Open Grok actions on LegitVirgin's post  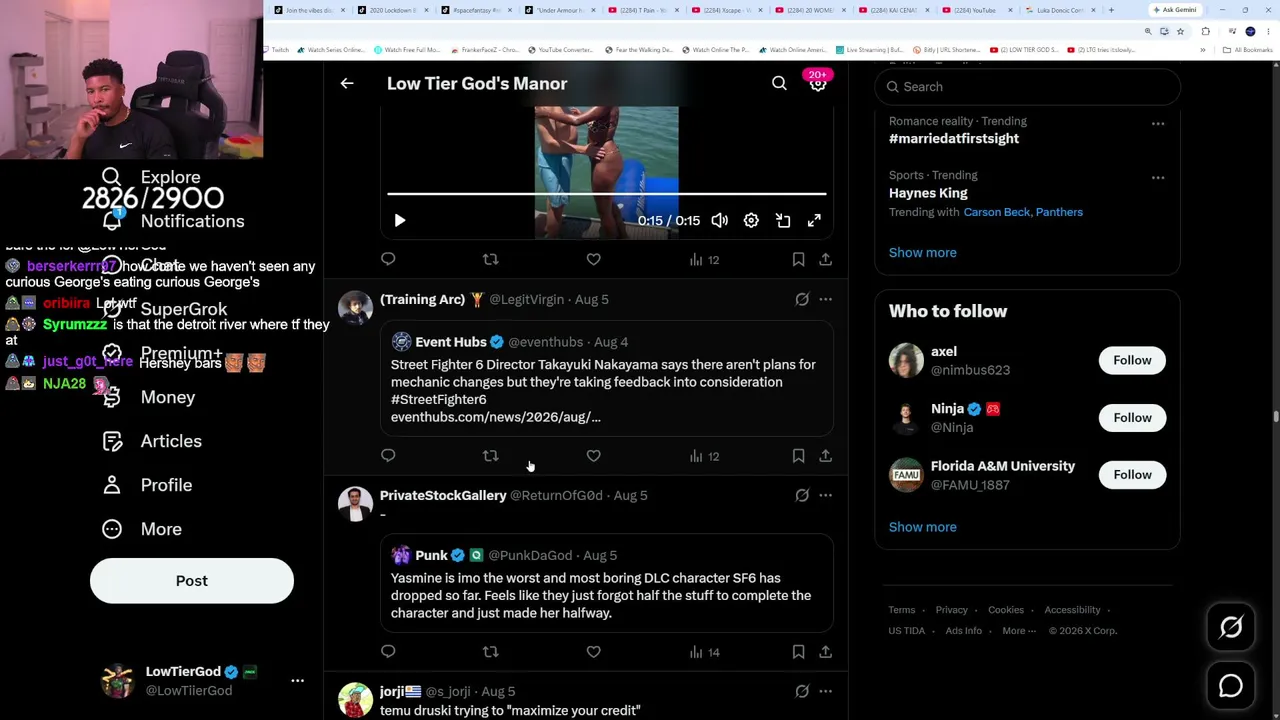[x=802, y=299]
